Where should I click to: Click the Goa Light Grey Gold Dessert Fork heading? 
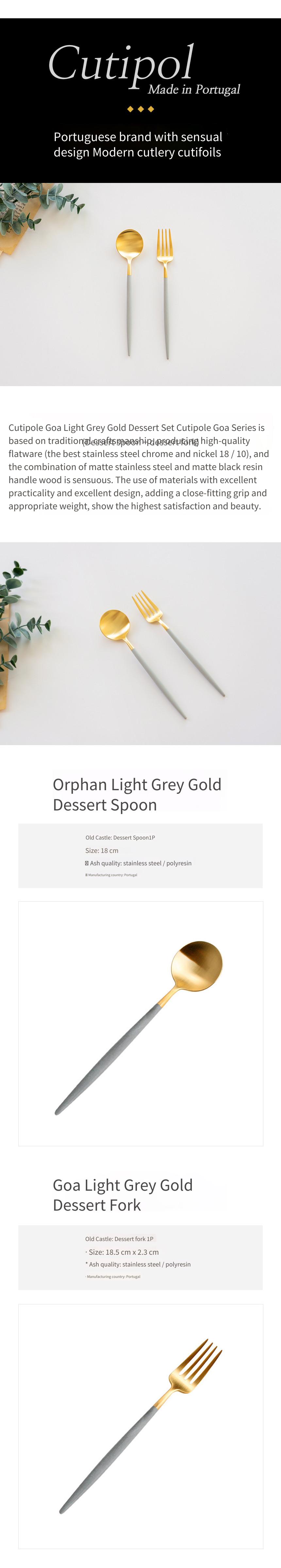click(x=123, y=1195)
